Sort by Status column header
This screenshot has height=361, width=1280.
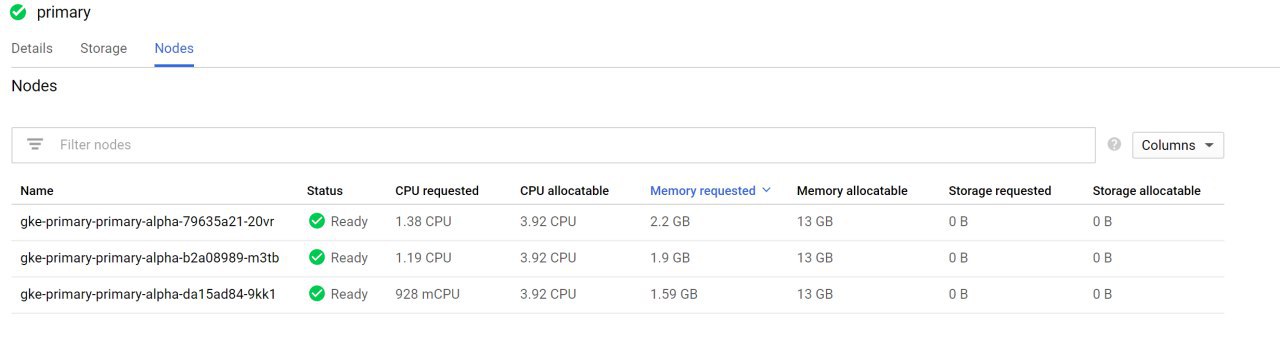(325, 190)
